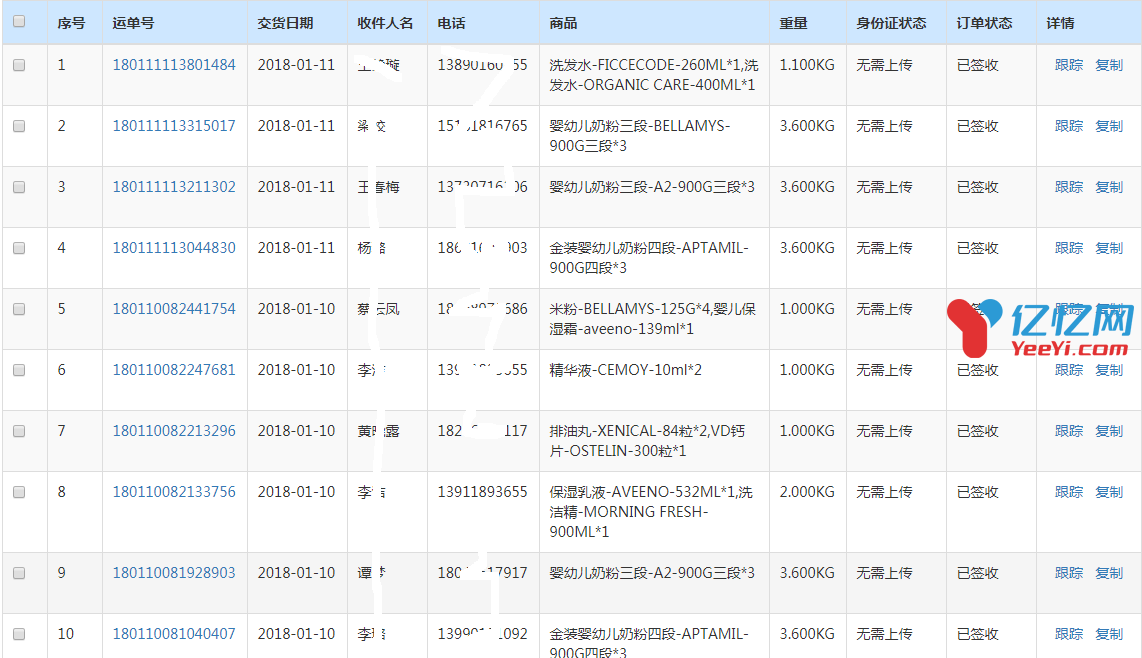The width and height of the screenshot is (1142, 658).
Task: Click the 身份证状态 column header
Action: pyautogui.click(x=891, y=23)
